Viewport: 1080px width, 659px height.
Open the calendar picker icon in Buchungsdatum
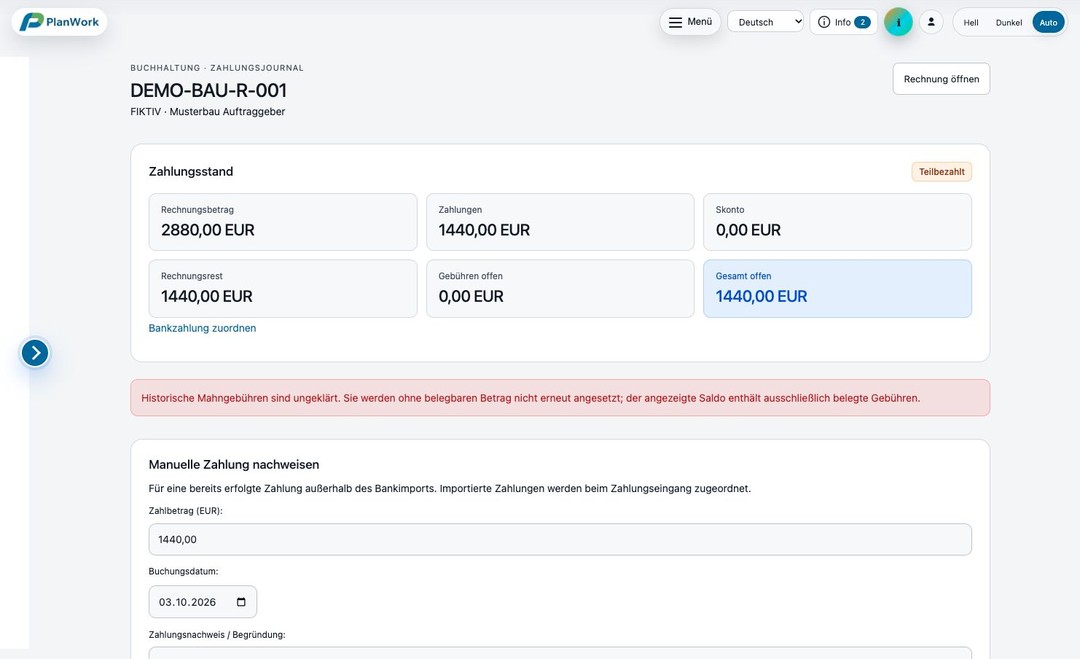pos(241,602)
